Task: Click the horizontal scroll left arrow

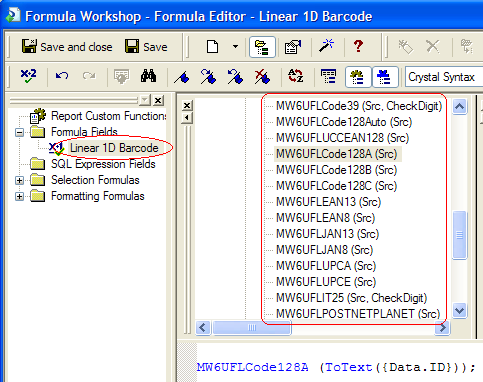Action: [203, 328]
